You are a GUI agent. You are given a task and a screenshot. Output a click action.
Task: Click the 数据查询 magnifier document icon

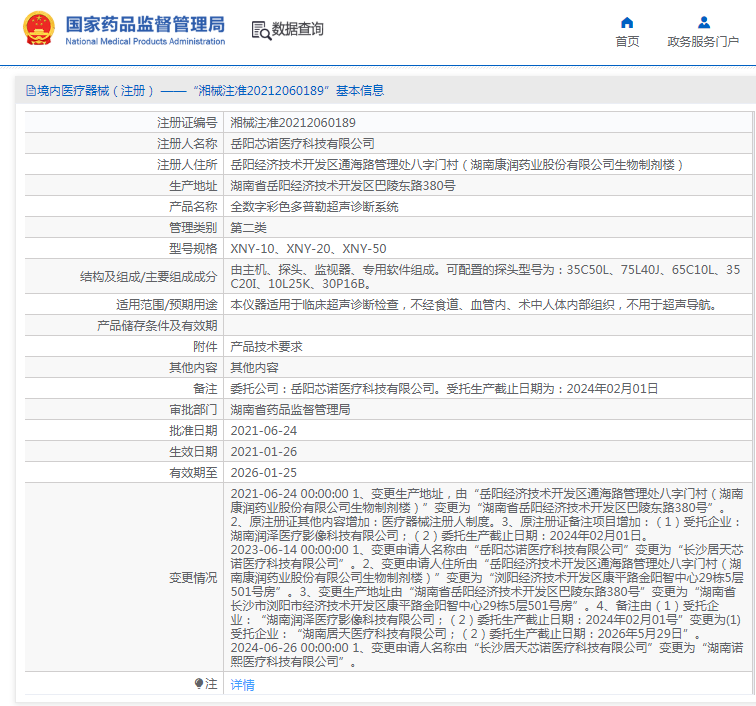click(x=260, y=30)
